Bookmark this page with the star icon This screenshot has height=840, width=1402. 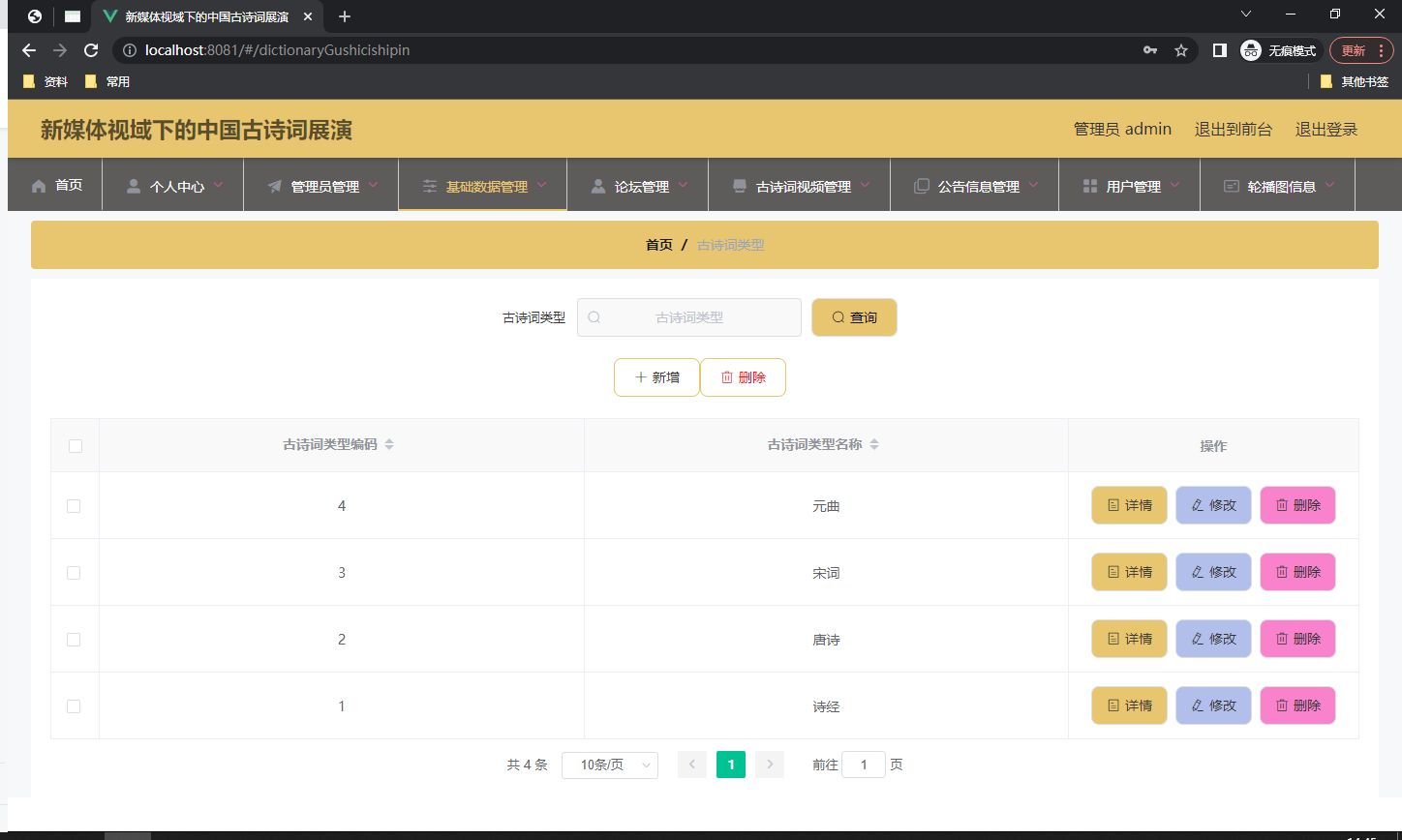pos(1181,50)
